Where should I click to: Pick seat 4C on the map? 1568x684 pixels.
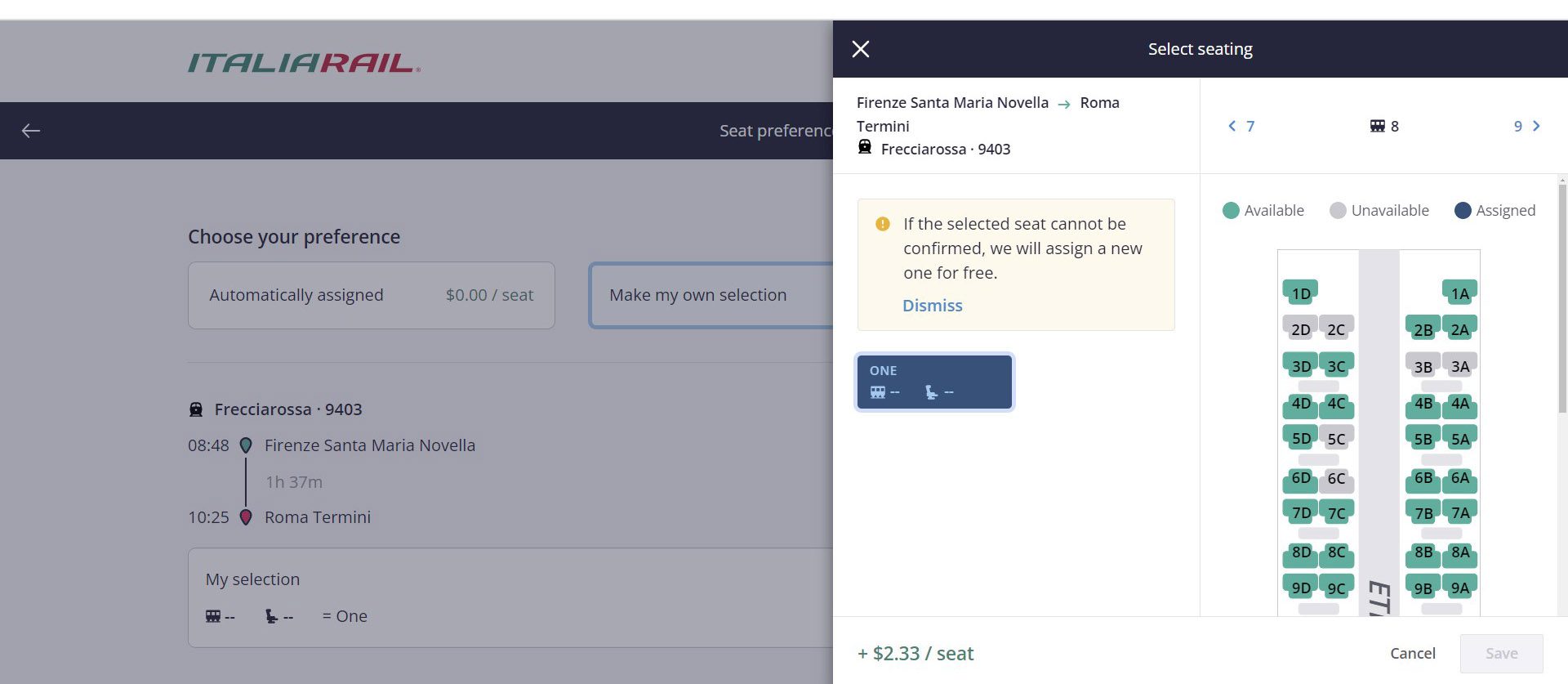pos(1336,404)
